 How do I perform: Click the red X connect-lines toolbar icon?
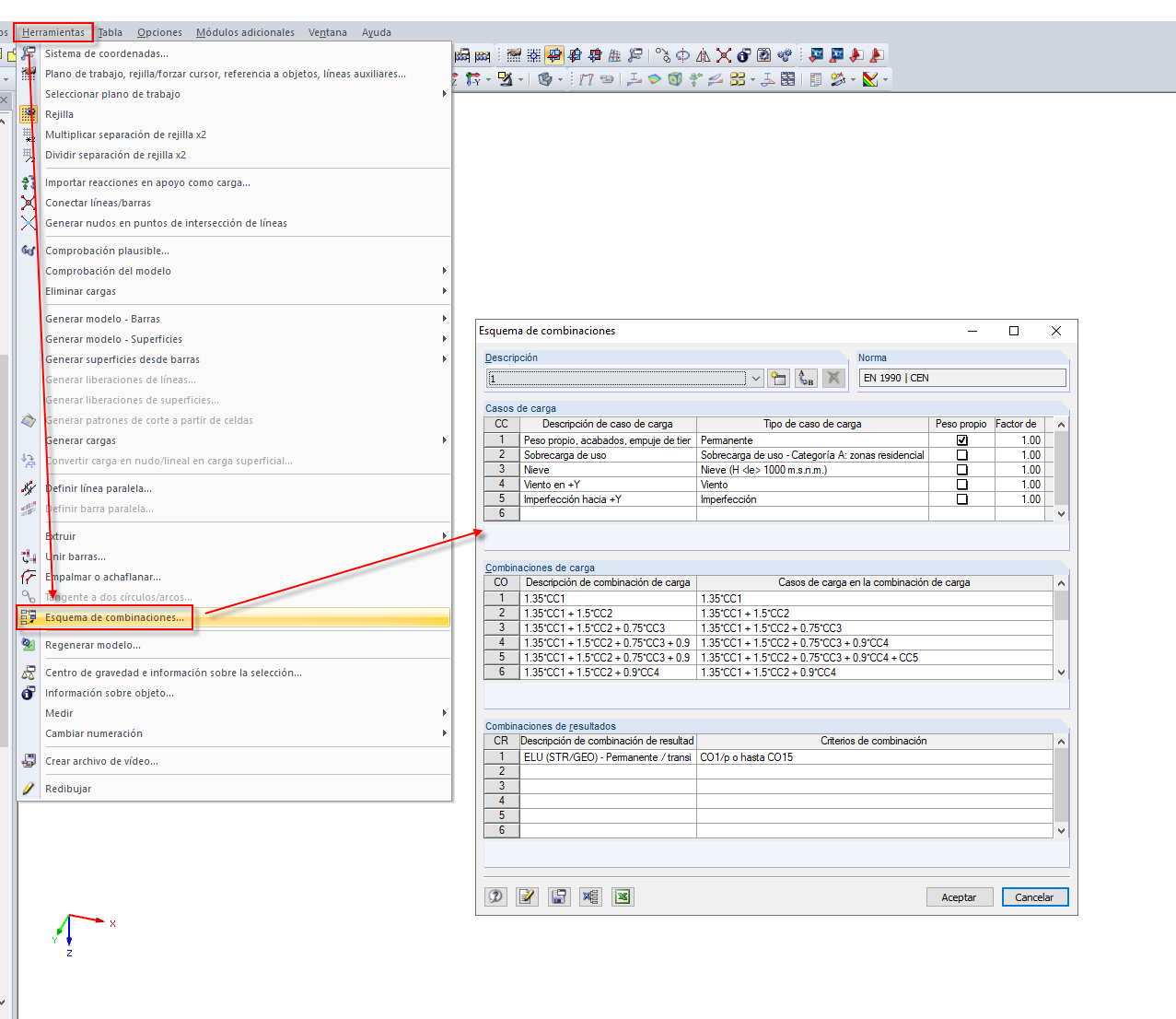click(x=724, y=55)
